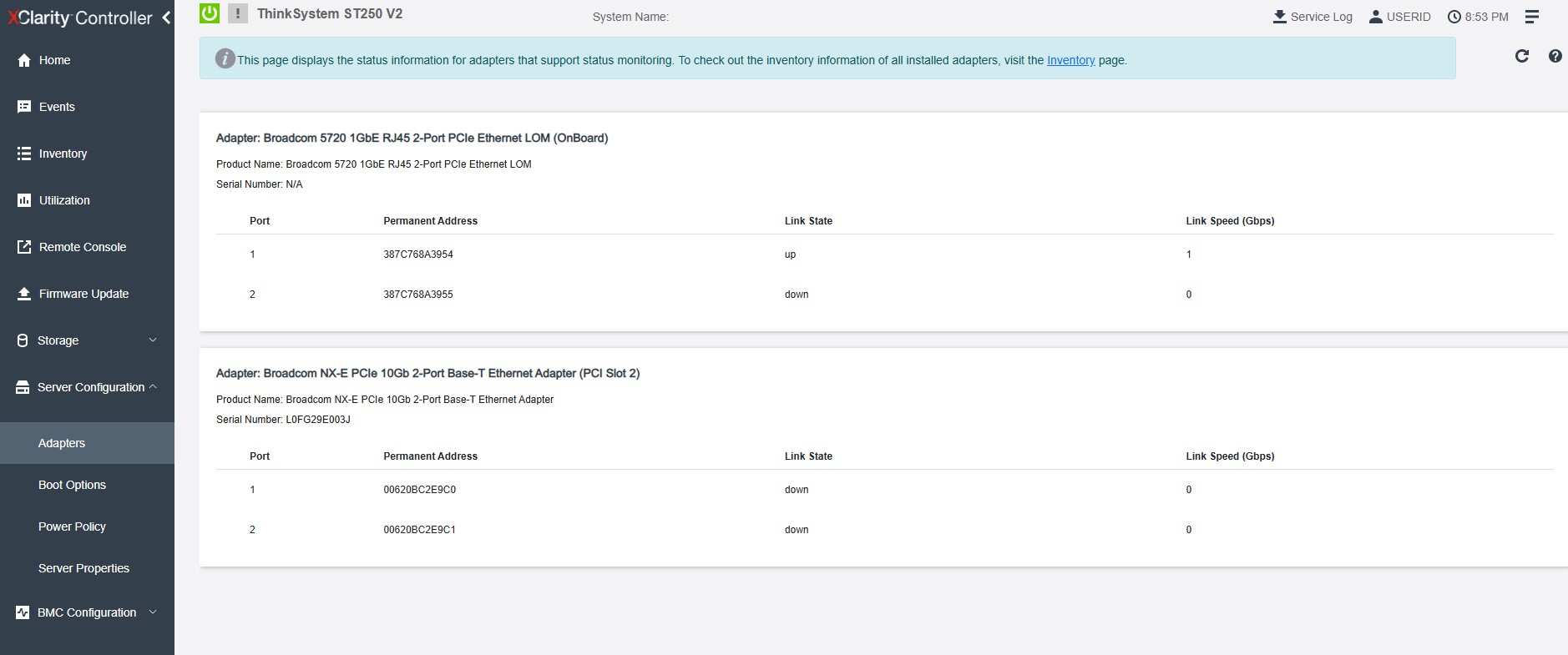Open the Events page
The width and height of the screenshot is (1568, 655).
[x=56, y=107]
